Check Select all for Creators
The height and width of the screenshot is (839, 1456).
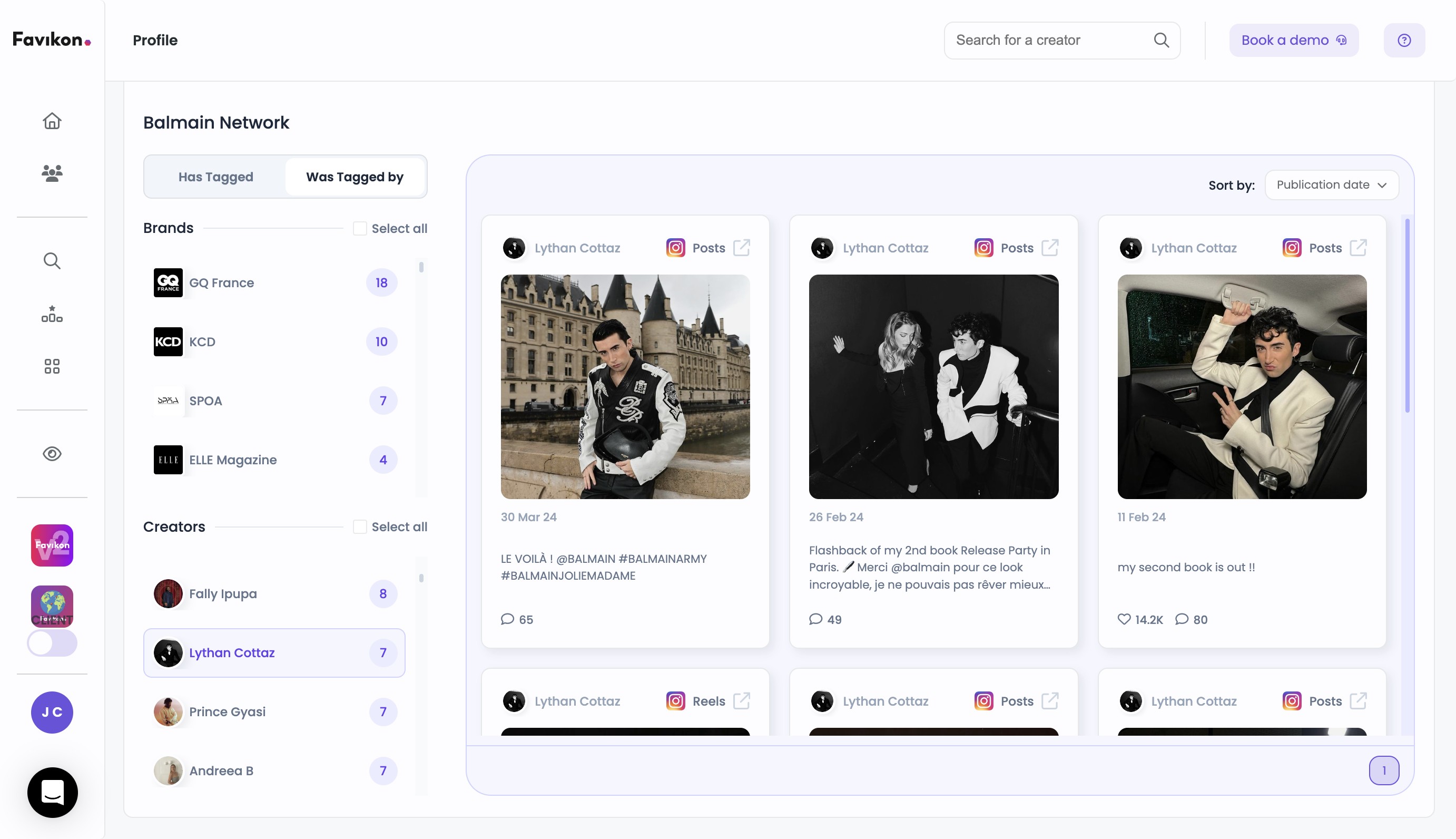[x=360, y=526]
